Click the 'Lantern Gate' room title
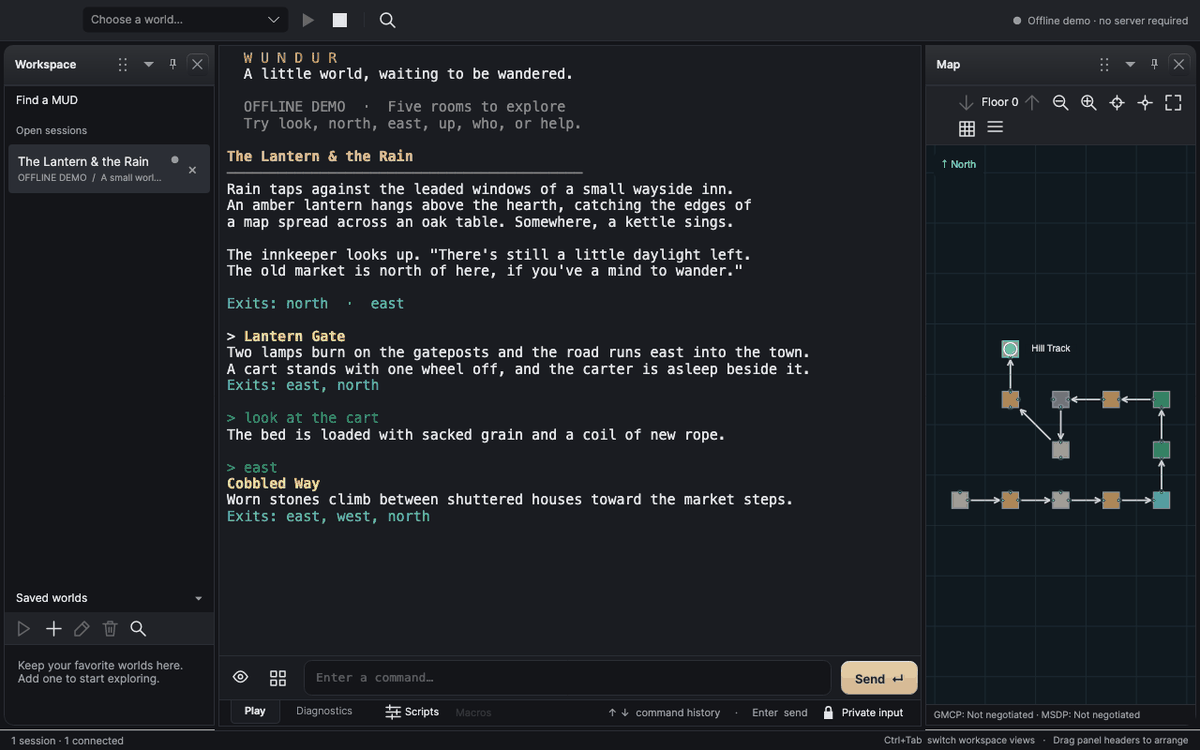Viewport: 1200px width, 750px height. [x=294, y=336]
